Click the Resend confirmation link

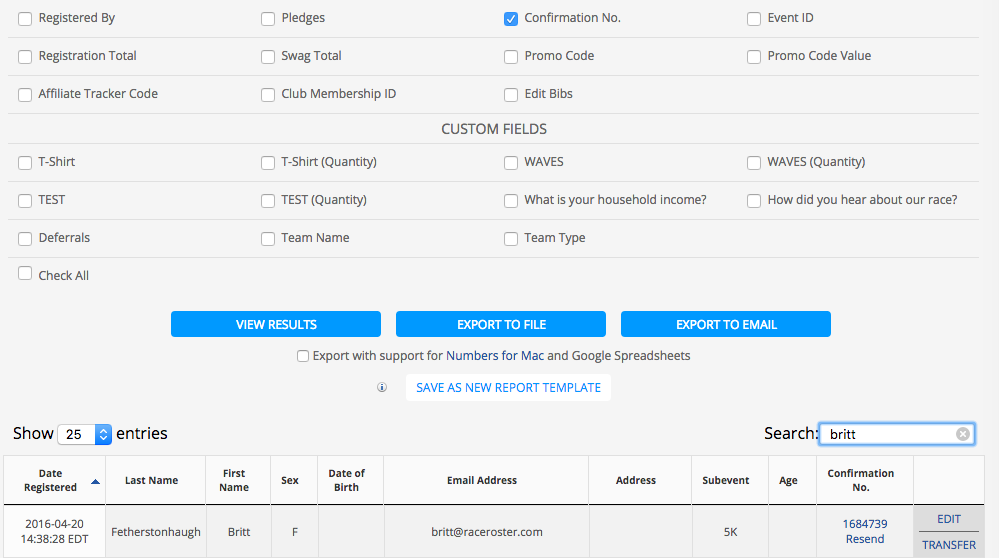point(865,539)
